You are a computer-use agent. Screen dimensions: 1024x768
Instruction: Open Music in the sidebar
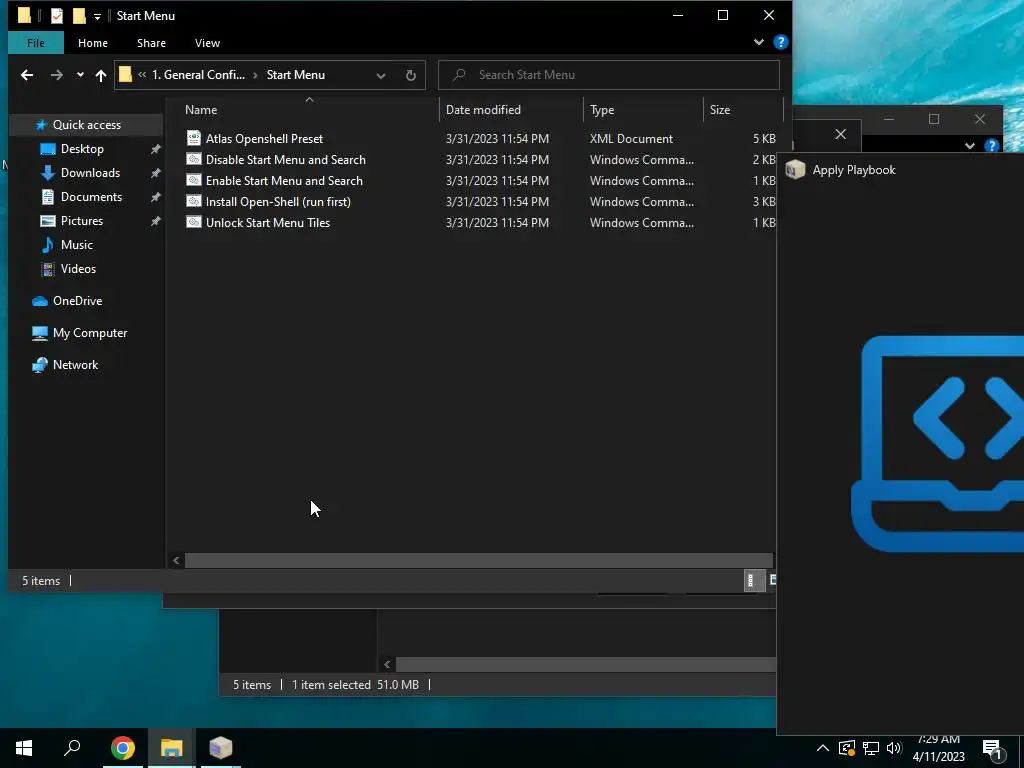76,245
